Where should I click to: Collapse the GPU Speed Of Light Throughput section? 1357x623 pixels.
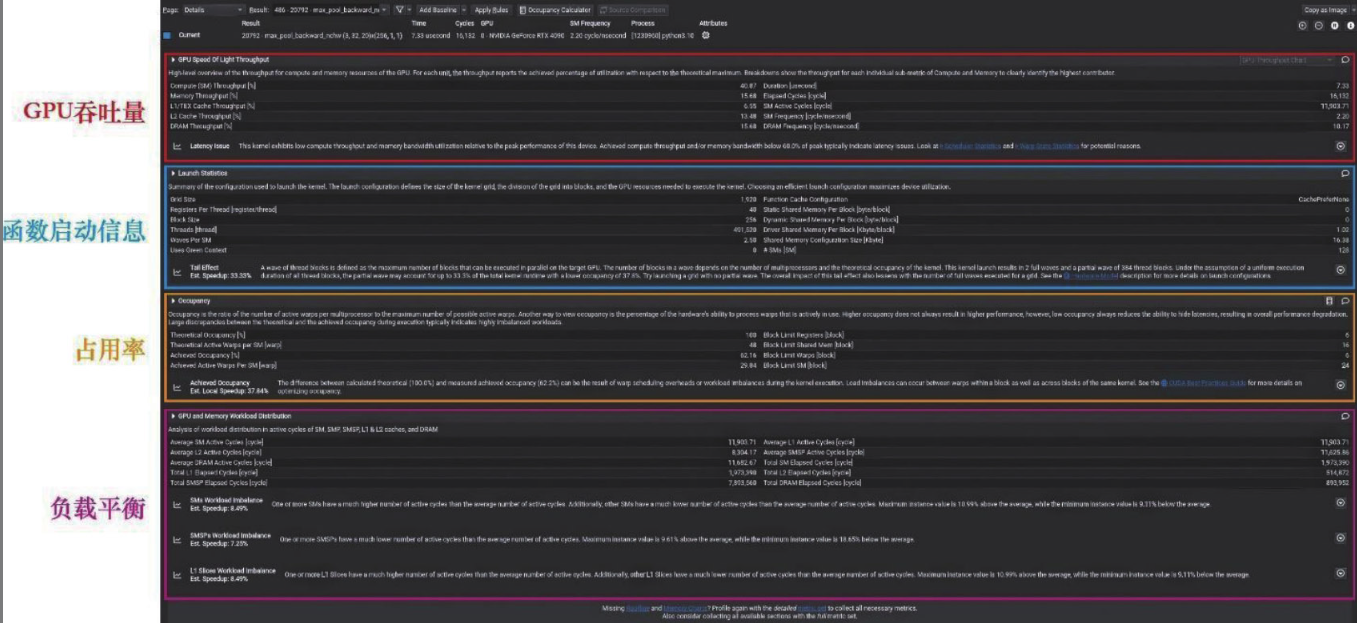click(x=173, y=60)
